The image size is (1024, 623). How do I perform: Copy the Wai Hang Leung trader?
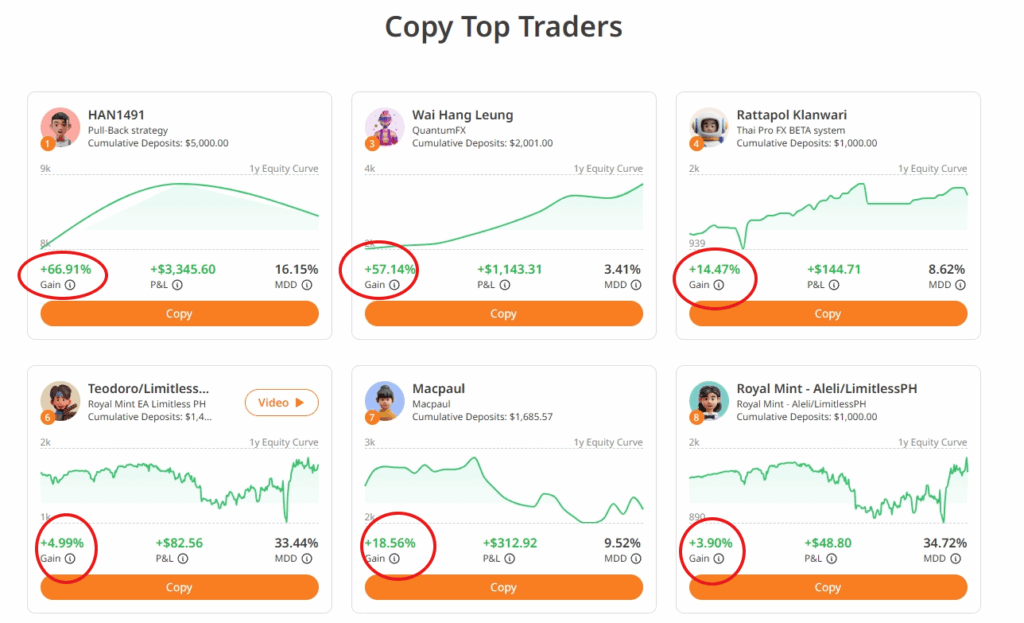click(503, 314)
